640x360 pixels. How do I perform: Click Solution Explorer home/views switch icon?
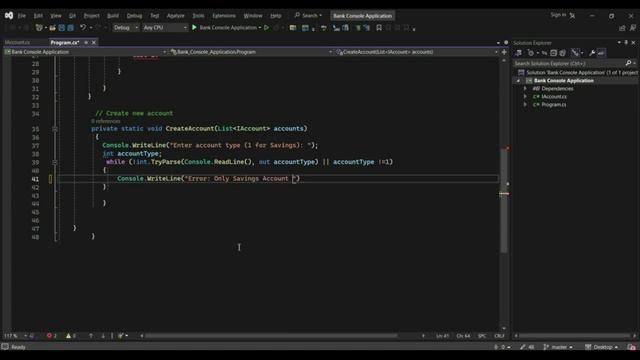pos(518,53)
